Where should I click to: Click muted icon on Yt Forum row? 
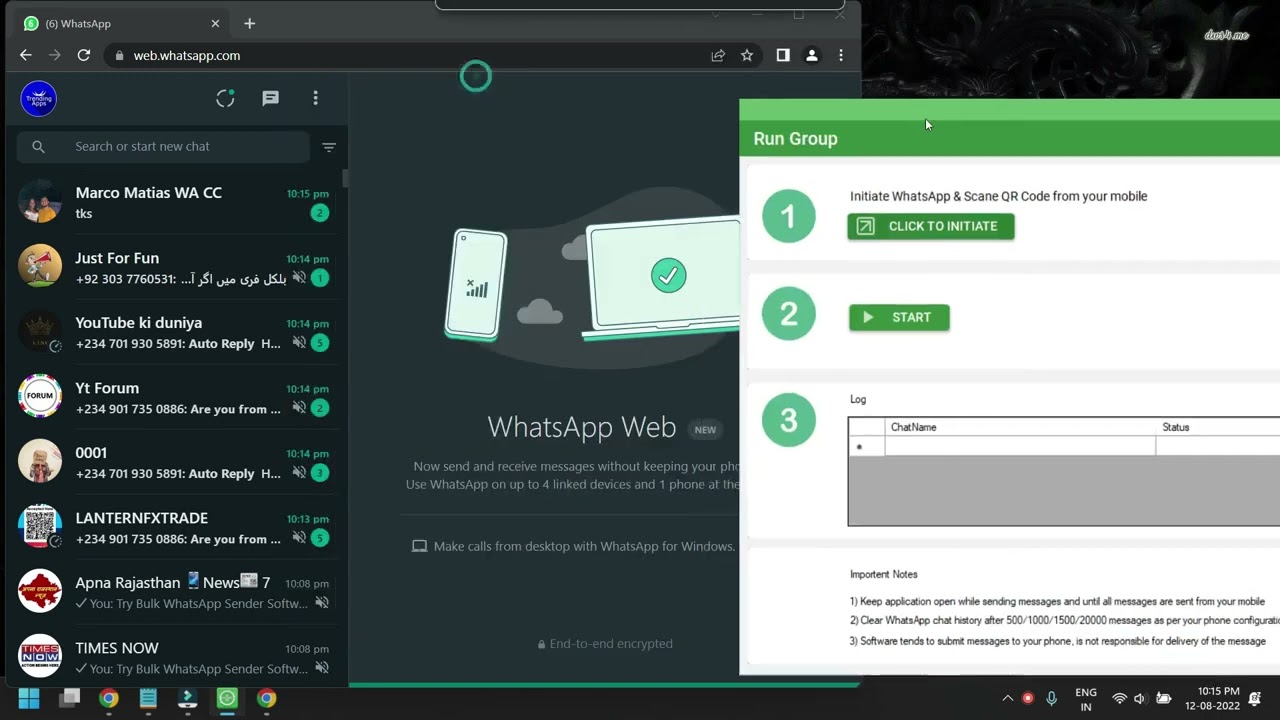(x=299, y=408)
